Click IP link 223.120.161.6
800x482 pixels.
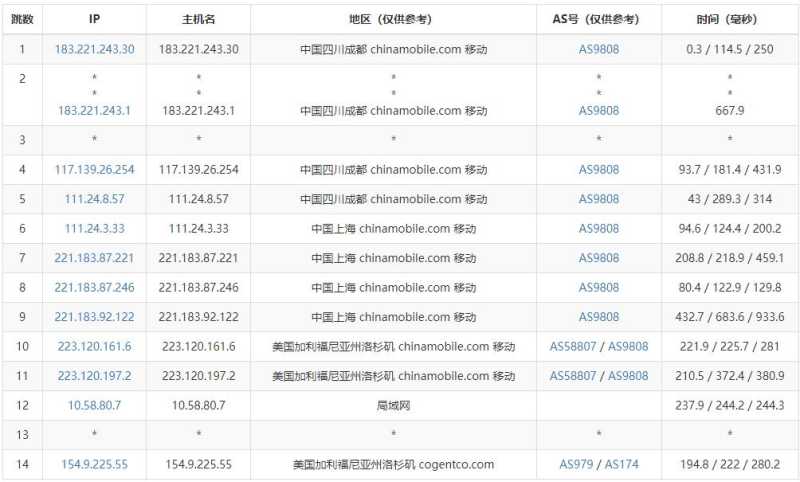[94, 346]
